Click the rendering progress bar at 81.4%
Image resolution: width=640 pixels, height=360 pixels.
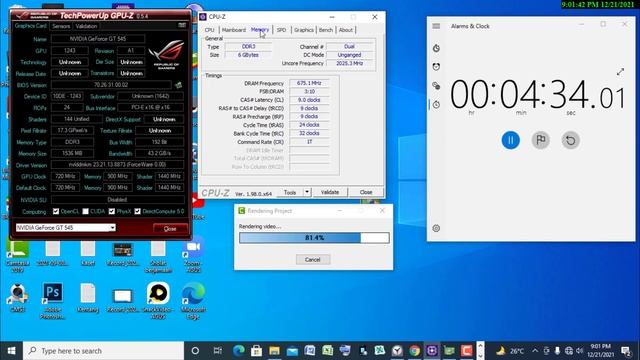314,238
